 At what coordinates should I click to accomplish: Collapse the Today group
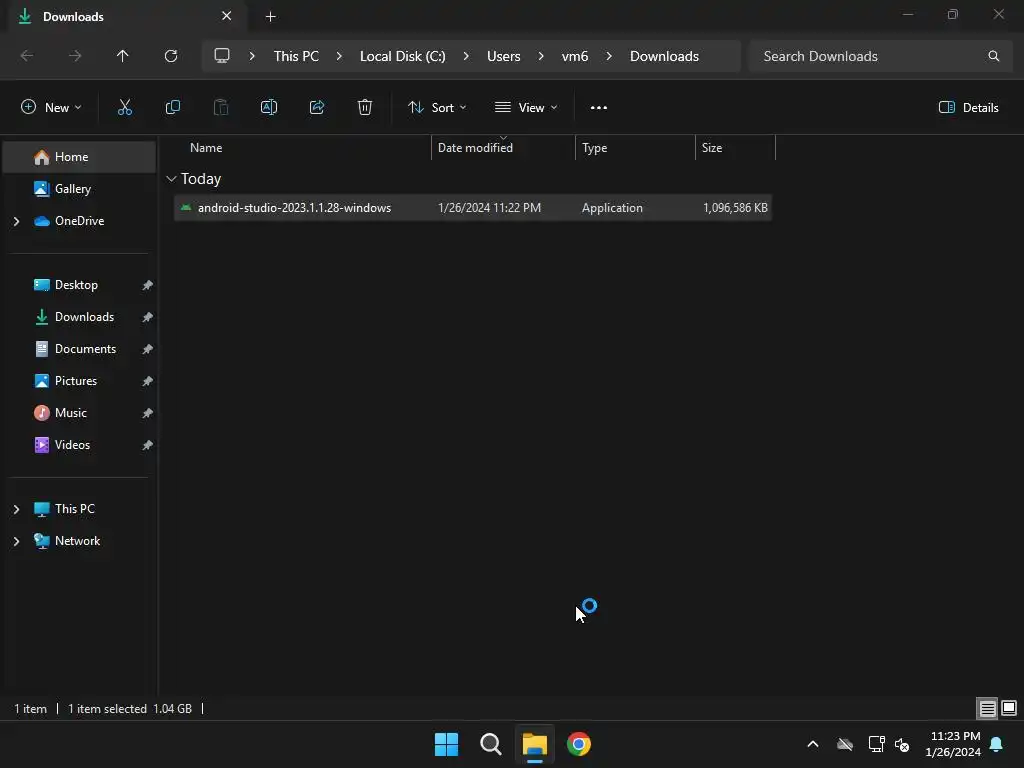point(171,179)
